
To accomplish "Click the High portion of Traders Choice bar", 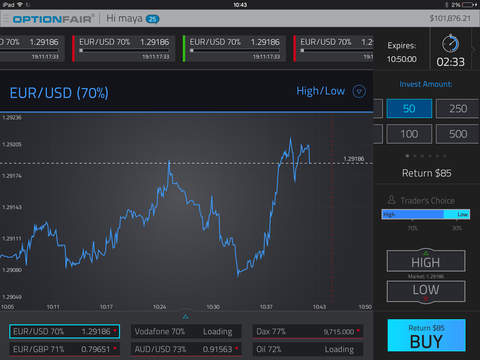I will 413,214.
